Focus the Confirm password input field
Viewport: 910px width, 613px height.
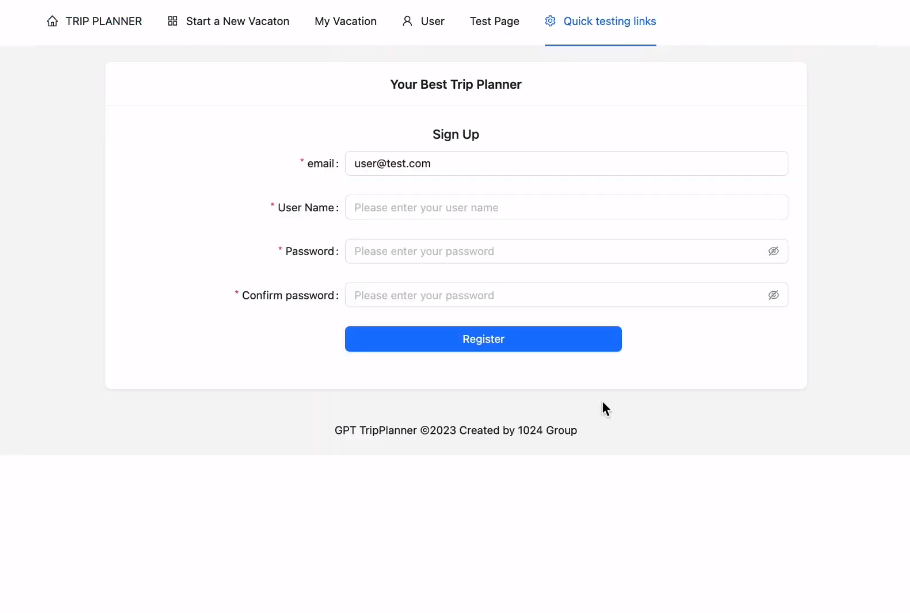pos(555,295)
